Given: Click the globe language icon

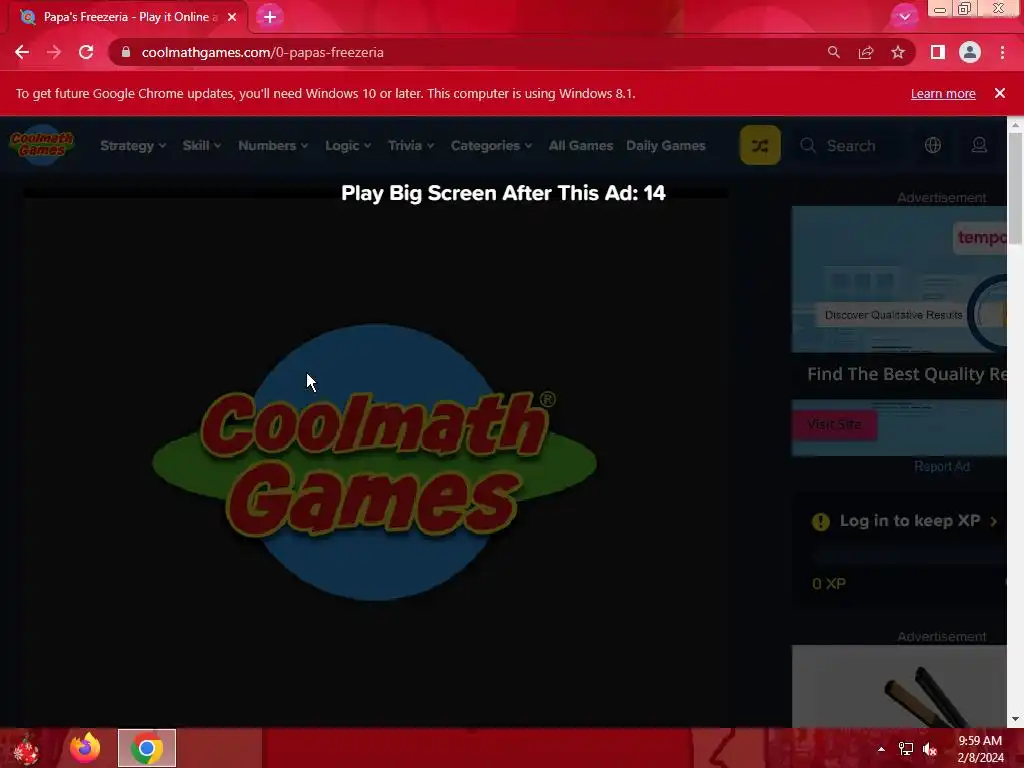Looking at the screenshot, I should coord(933,145).
